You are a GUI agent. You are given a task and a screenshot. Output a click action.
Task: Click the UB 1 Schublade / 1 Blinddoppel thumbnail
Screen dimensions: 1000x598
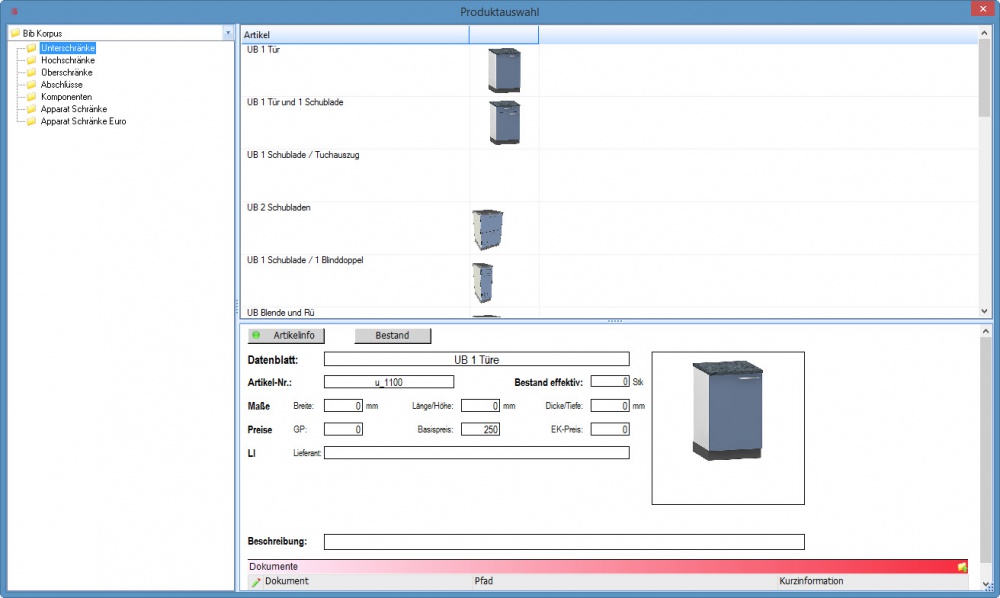(483, 282)
